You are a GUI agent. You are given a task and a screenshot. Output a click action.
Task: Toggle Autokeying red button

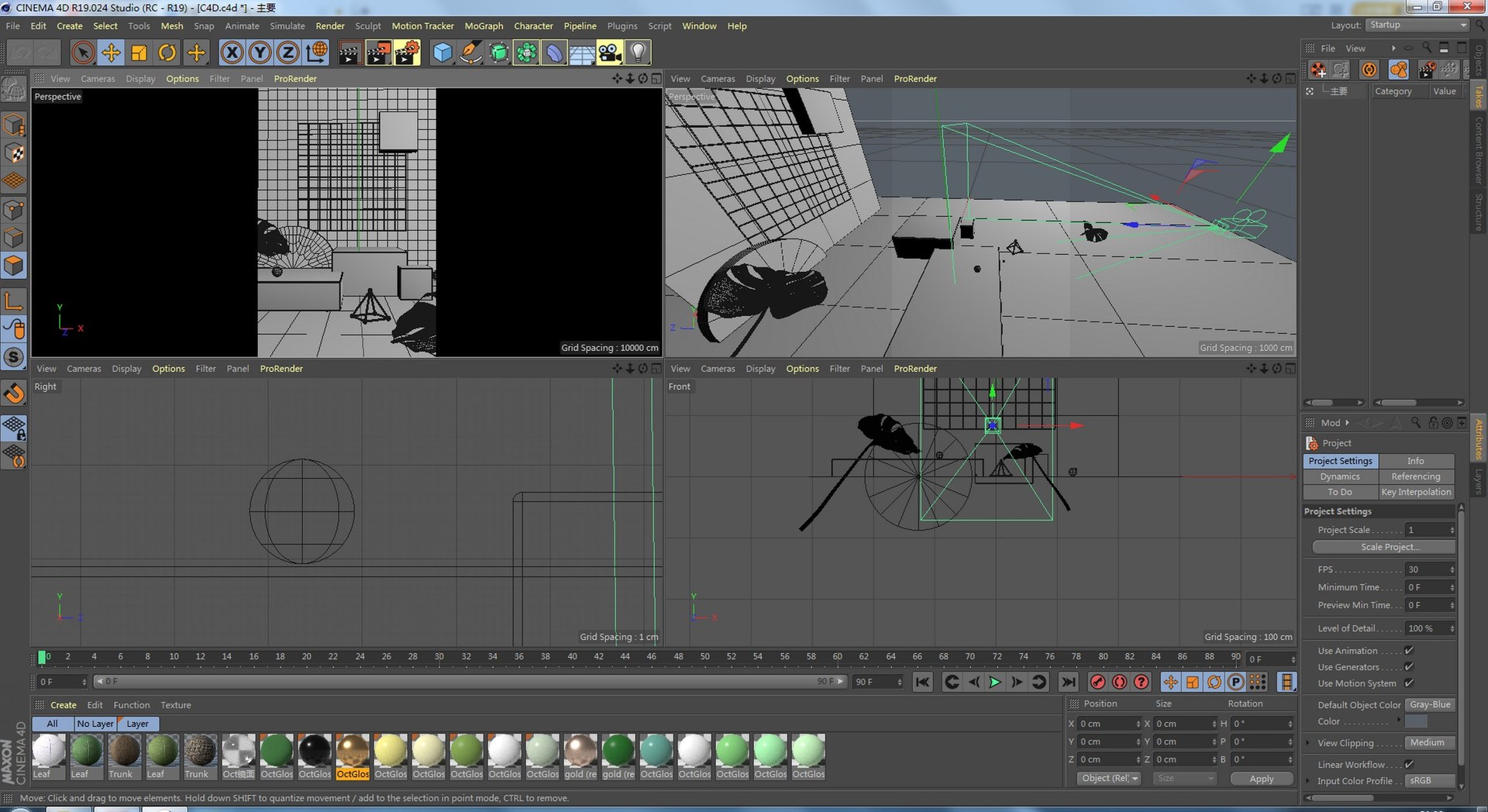[1119, 682]
